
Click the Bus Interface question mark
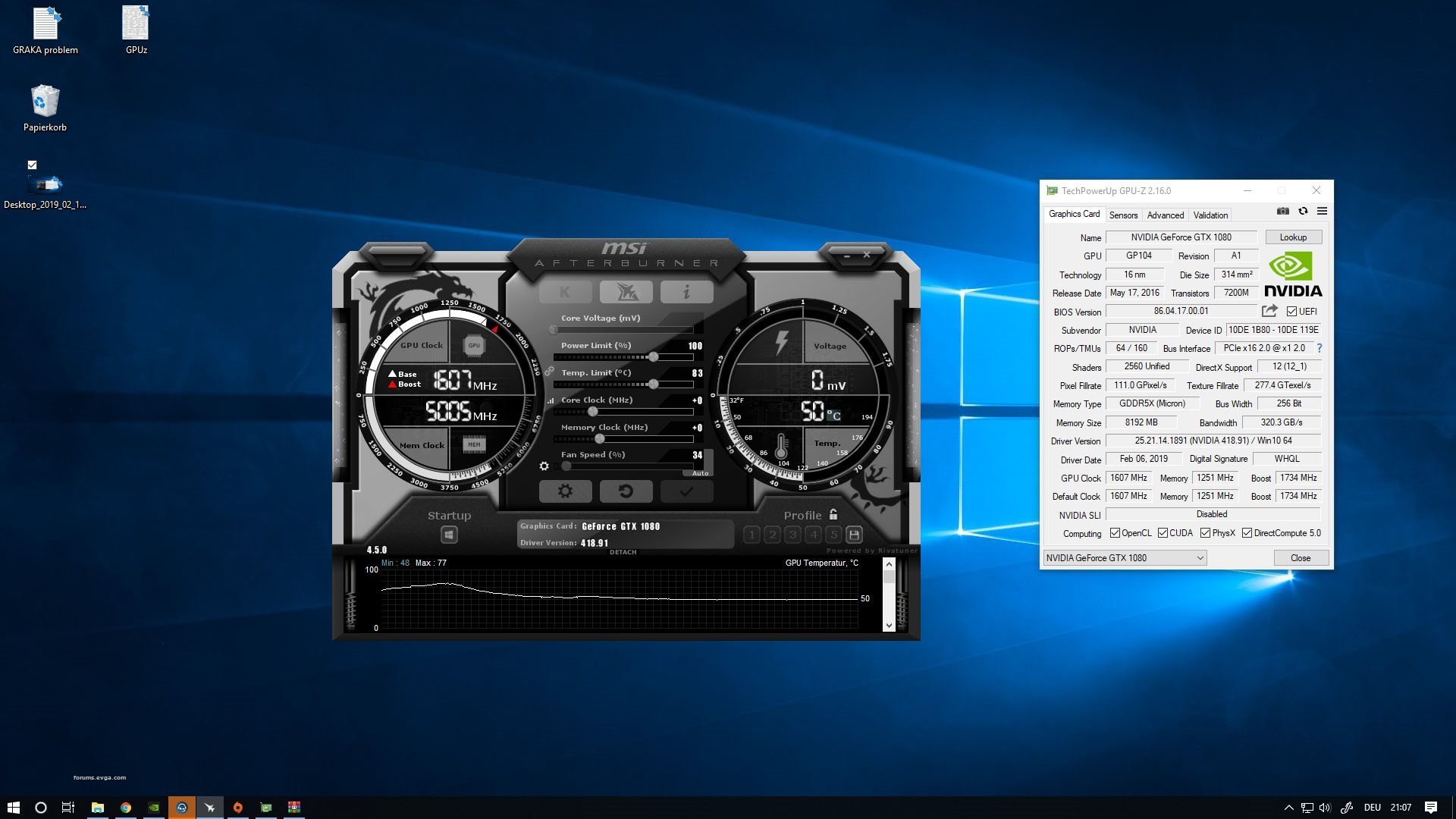(x=1319, y=348)
